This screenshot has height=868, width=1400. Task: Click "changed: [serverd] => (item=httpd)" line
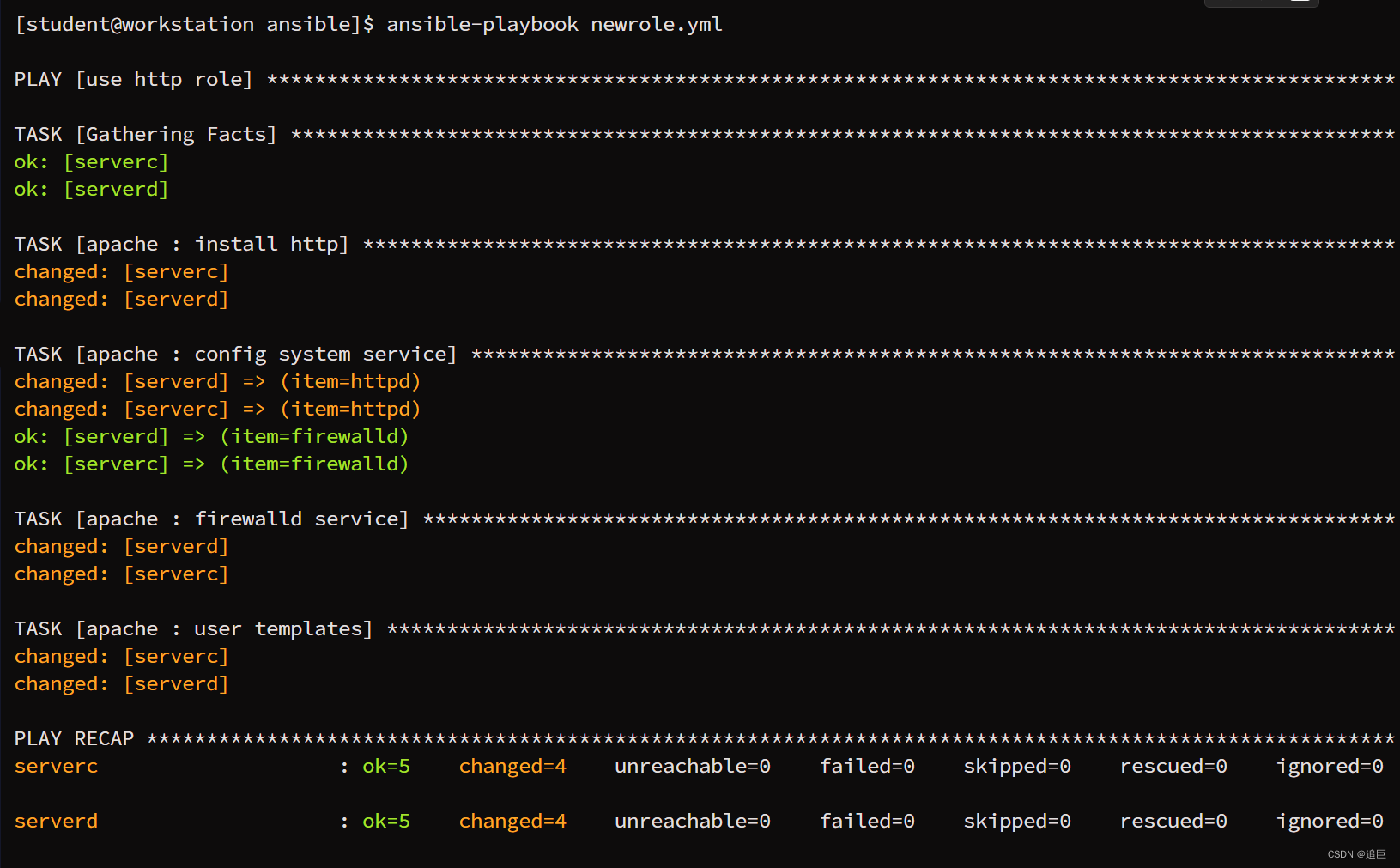[218, 382]
